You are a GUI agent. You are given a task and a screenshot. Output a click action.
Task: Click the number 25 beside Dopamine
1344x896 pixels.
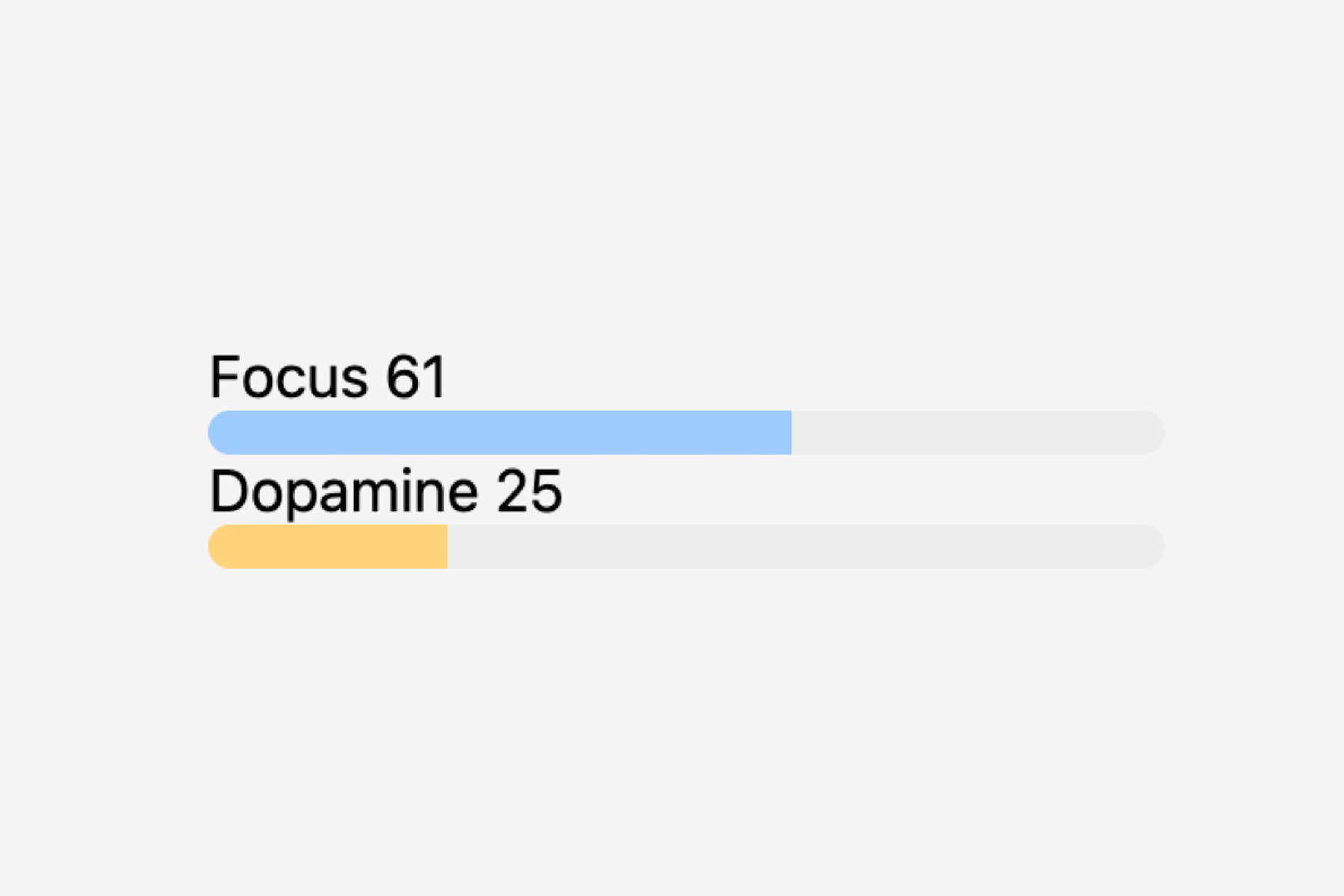[x=529, y=491]
